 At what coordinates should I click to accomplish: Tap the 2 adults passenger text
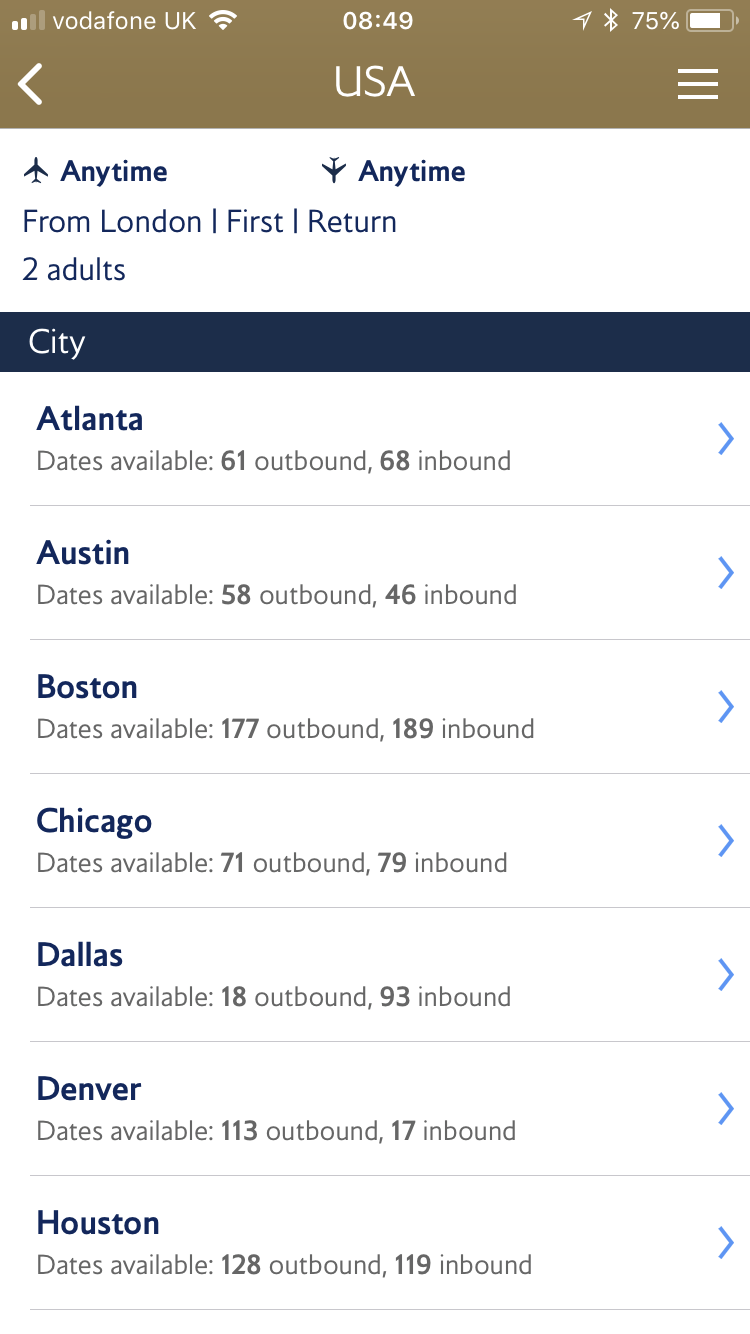pos(74,269)
